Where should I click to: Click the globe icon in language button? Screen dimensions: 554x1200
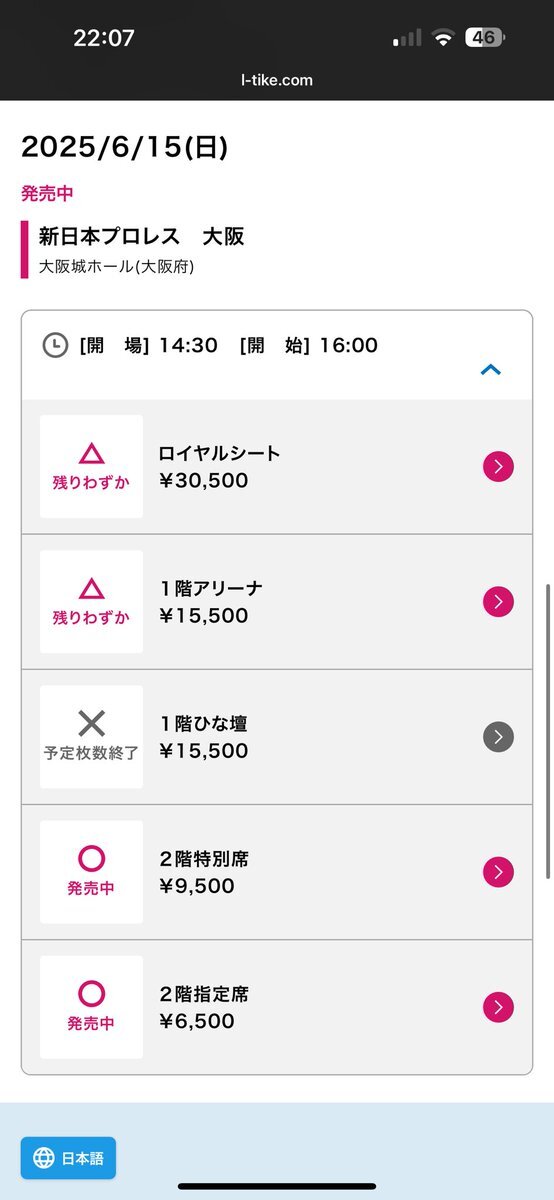pyautogui.click(x=44, y=1158)
